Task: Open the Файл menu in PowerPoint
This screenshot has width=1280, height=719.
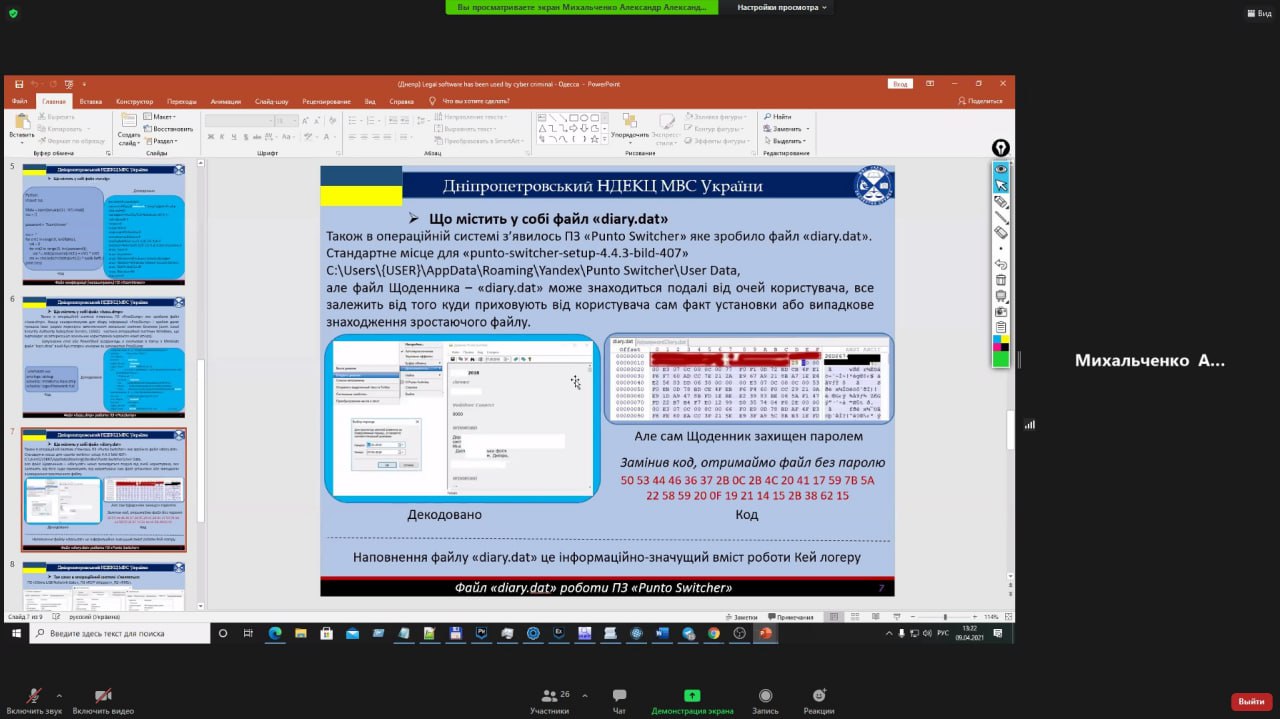Action: tap(19, 101)
